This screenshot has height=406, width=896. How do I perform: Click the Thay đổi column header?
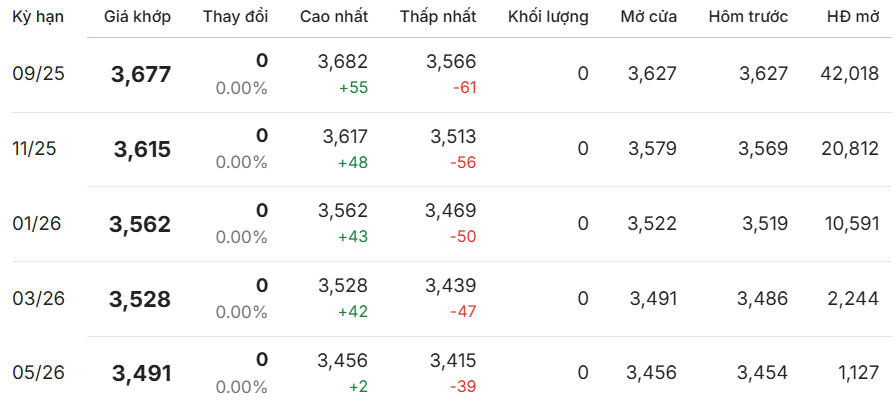click(x=235, y=17)
